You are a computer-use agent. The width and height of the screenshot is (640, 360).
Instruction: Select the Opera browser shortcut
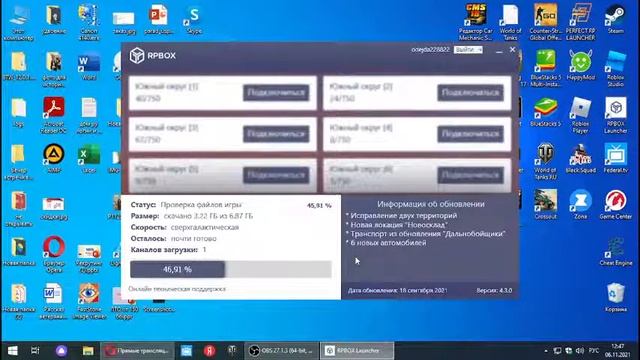pos(53,254)
